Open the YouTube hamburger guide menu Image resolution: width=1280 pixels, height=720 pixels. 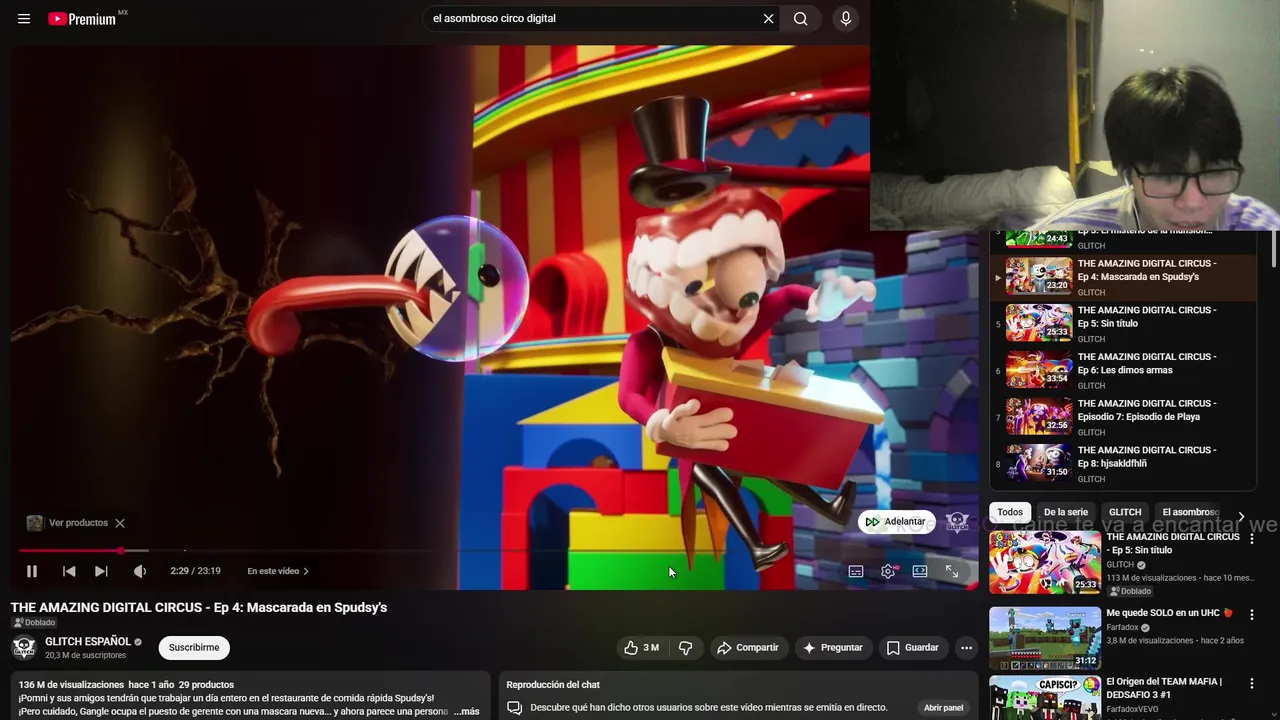[24, 18]
